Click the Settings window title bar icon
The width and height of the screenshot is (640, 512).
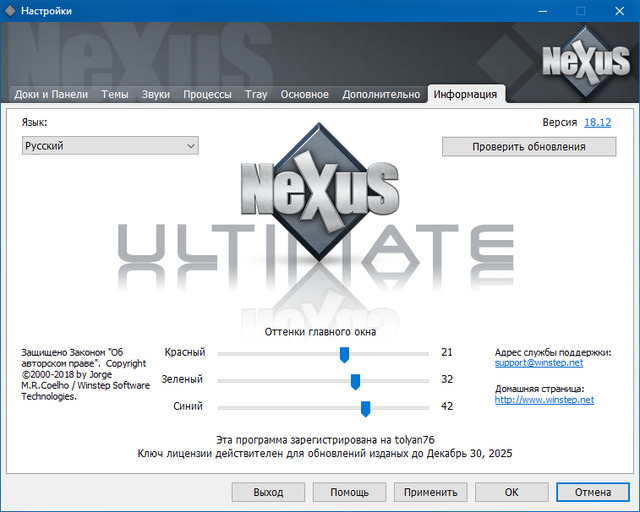(x=10, y=10)
